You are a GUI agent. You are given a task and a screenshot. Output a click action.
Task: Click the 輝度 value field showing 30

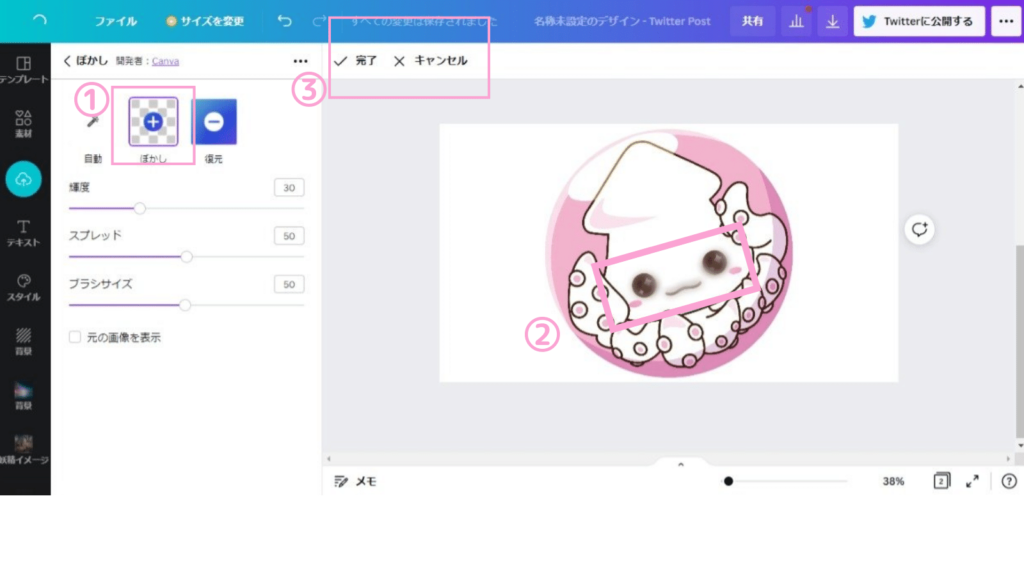click(289, 187)
